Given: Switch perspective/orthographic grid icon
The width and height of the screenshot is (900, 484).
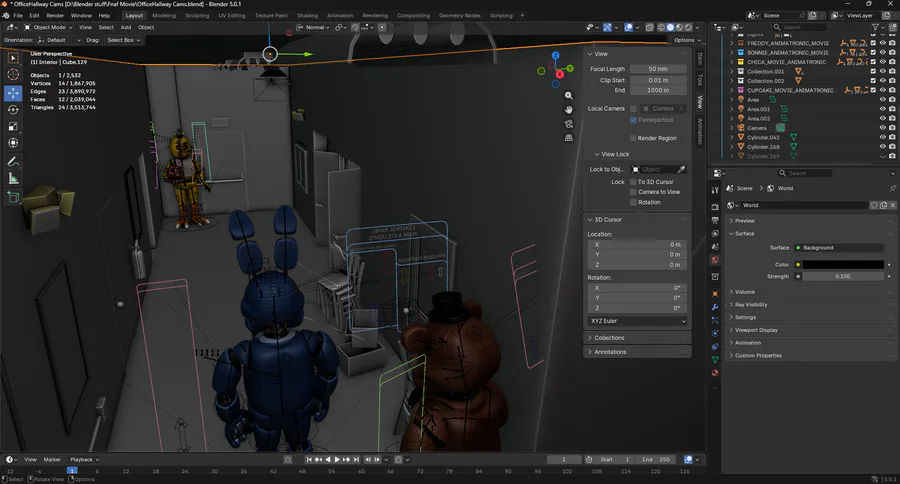Looking at the screenshot, I should [x=568, y=138].
